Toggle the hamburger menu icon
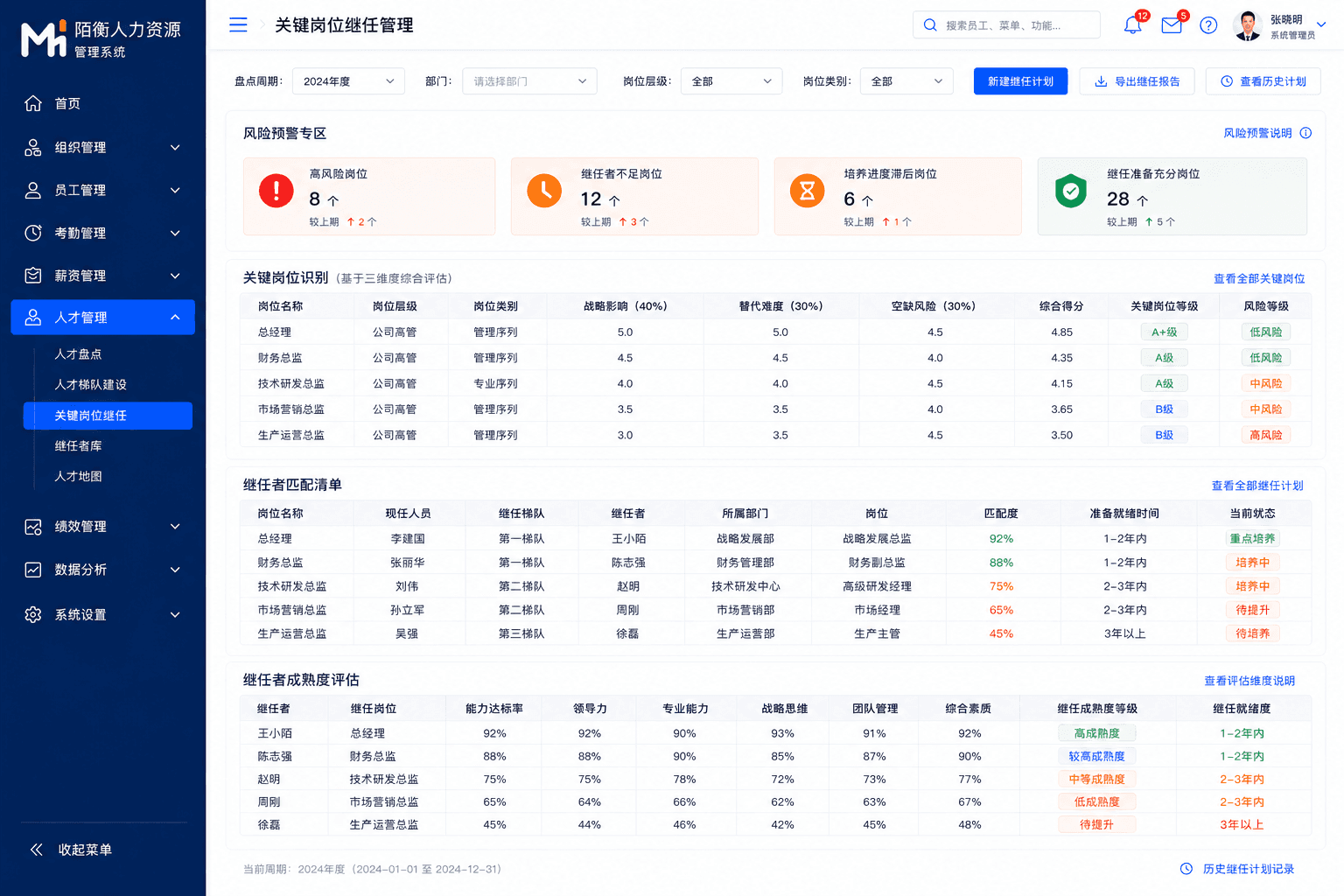 tap(238, 24)
